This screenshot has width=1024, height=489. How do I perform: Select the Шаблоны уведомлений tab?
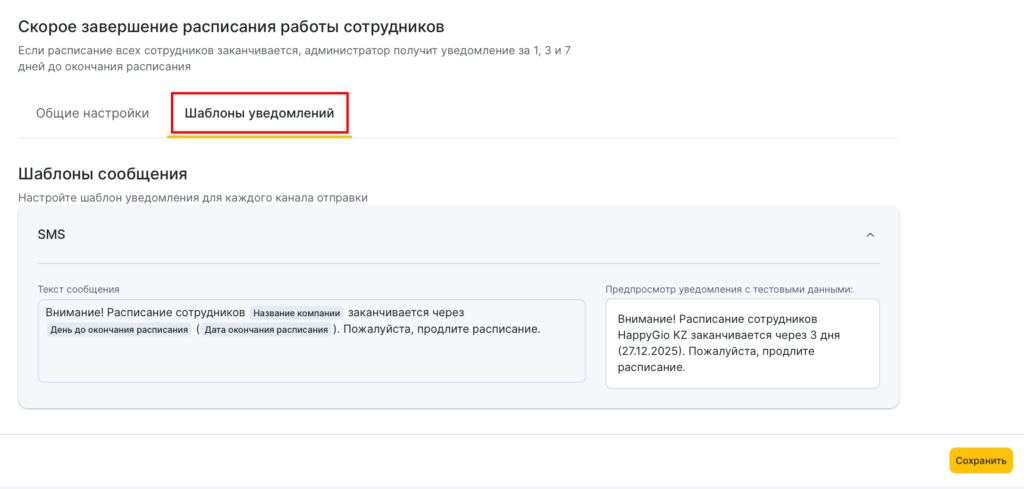(259, 113)
